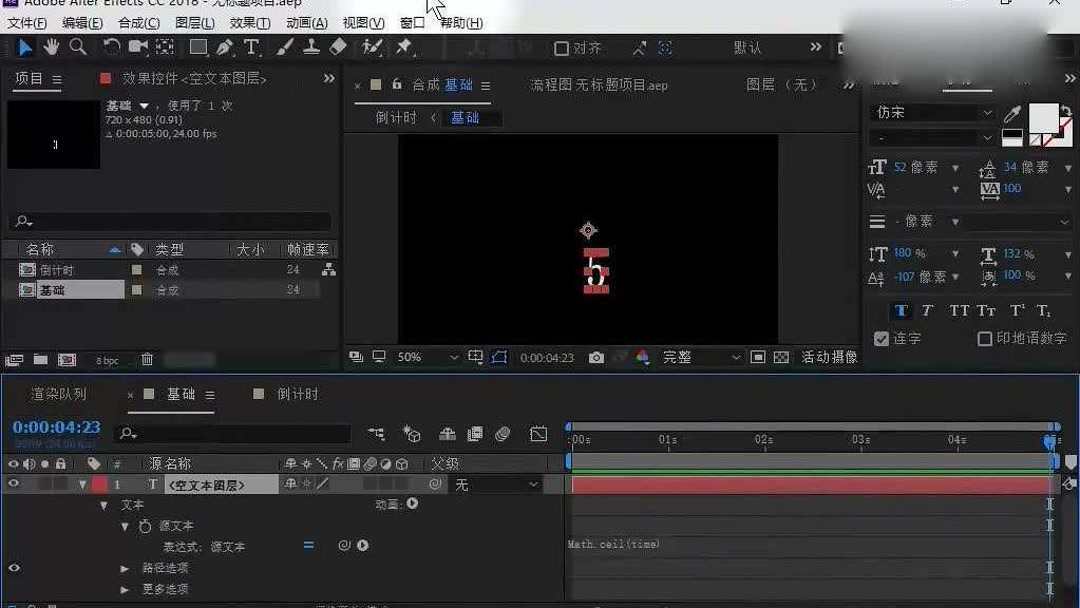Select the Pen tool
This screenshot has width=1080, height=608.
[226, 47]
